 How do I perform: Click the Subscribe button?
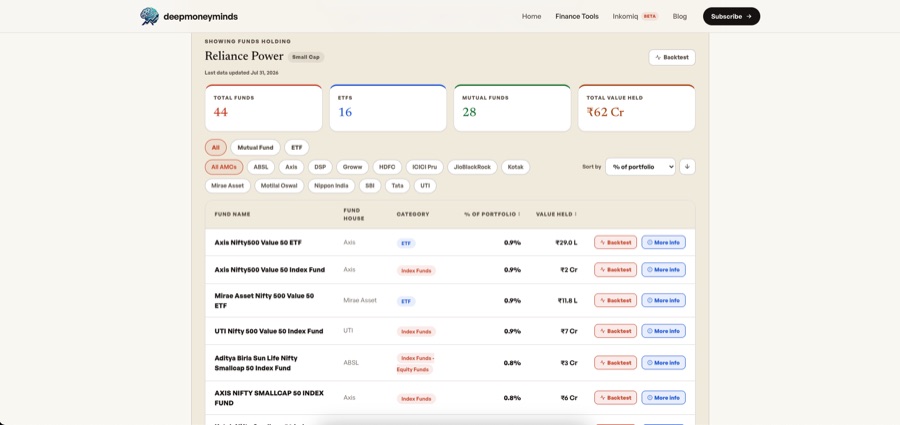731,17
